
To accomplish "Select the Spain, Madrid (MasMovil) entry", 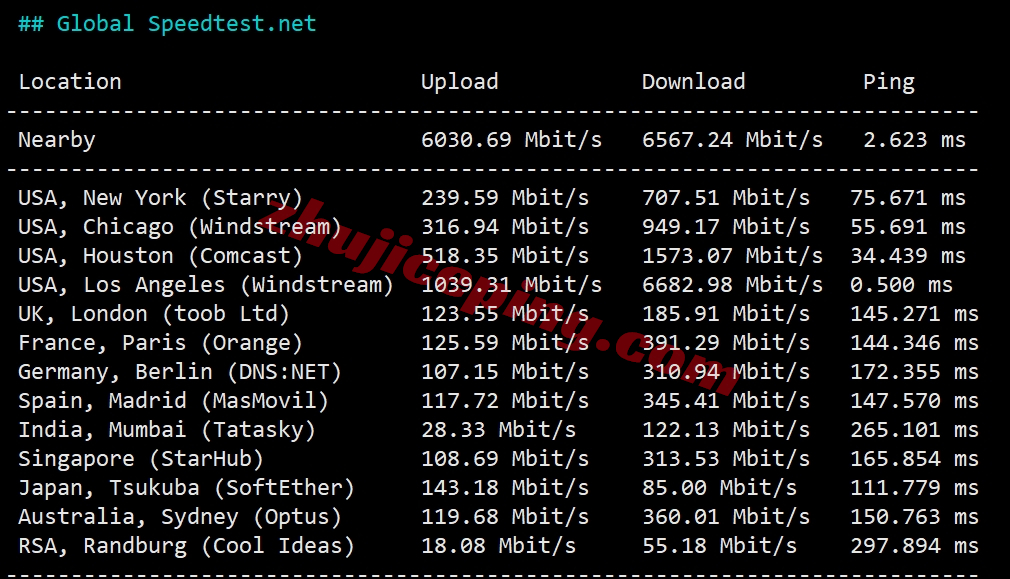I will (x=173, y=401).
